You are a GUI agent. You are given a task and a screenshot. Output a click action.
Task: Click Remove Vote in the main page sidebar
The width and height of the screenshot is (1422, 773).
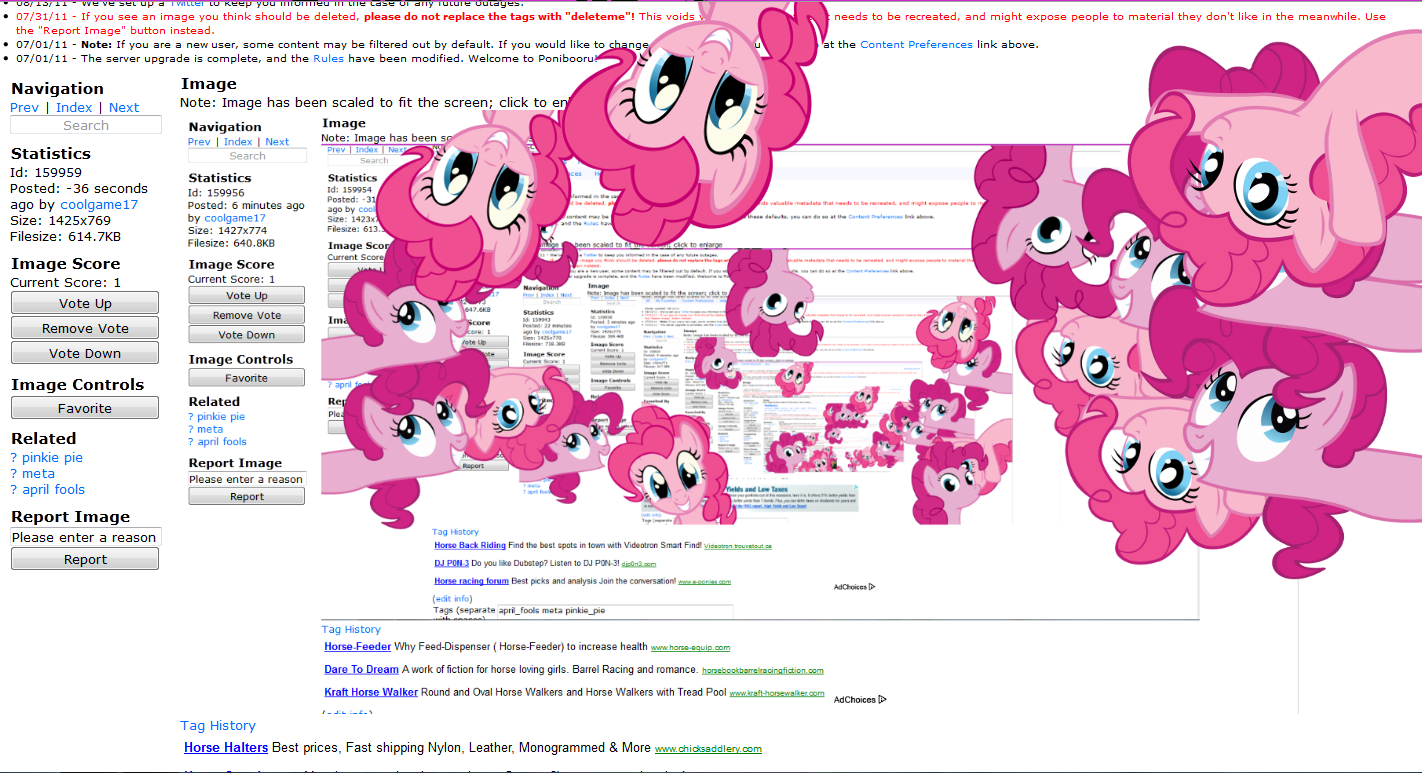click(85, 328)
